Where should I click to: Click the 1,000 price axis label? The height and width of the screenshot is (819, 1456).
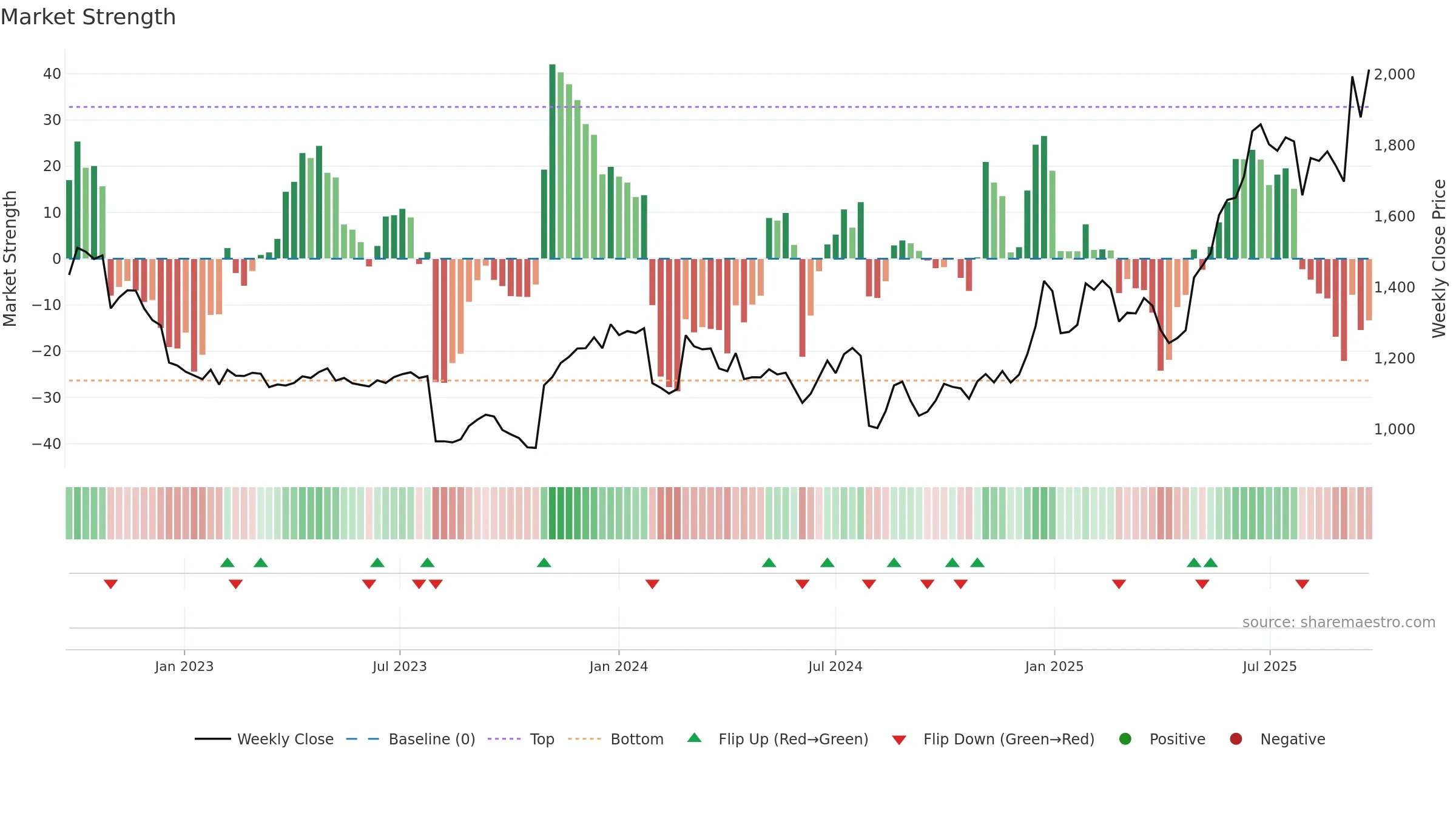1395,430
